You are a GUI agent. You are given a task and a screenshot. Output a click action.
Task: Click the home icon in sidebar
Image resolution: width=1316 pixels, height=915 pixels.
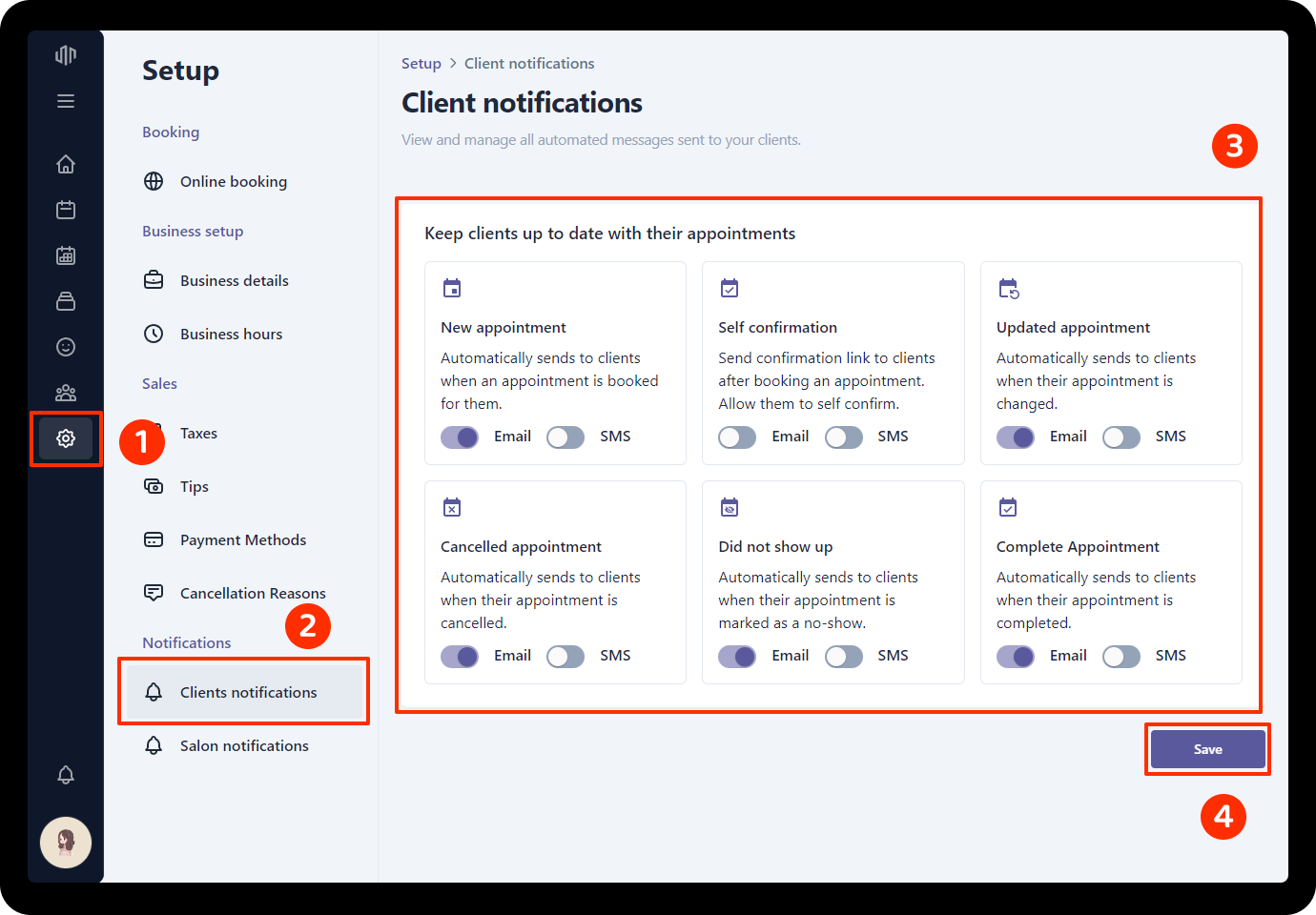[66, 164]
